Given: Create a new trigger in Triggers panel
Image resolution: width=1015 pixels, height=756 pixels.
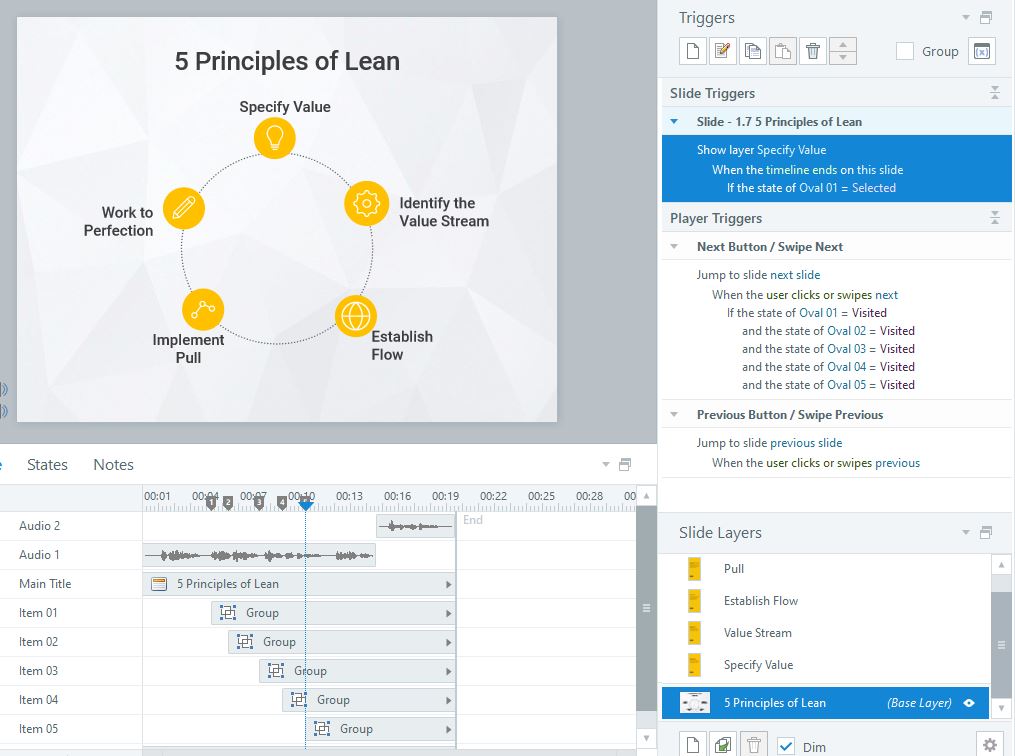Looking at the screenshot, I should pos(693,51).
